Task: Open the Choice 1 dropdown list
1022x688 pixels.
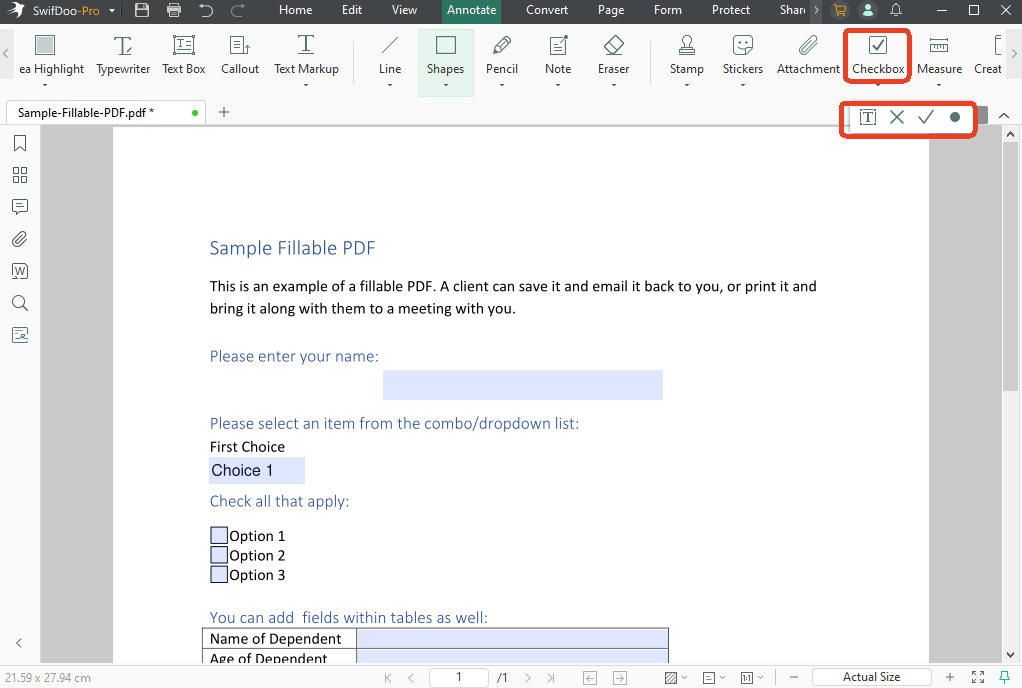Action: point(257,470)
